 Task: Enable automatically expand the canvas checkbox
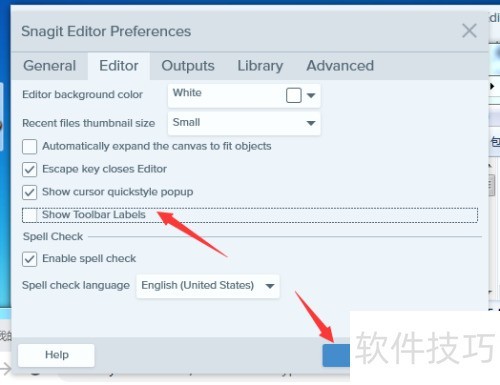click(x=29, y=147)
